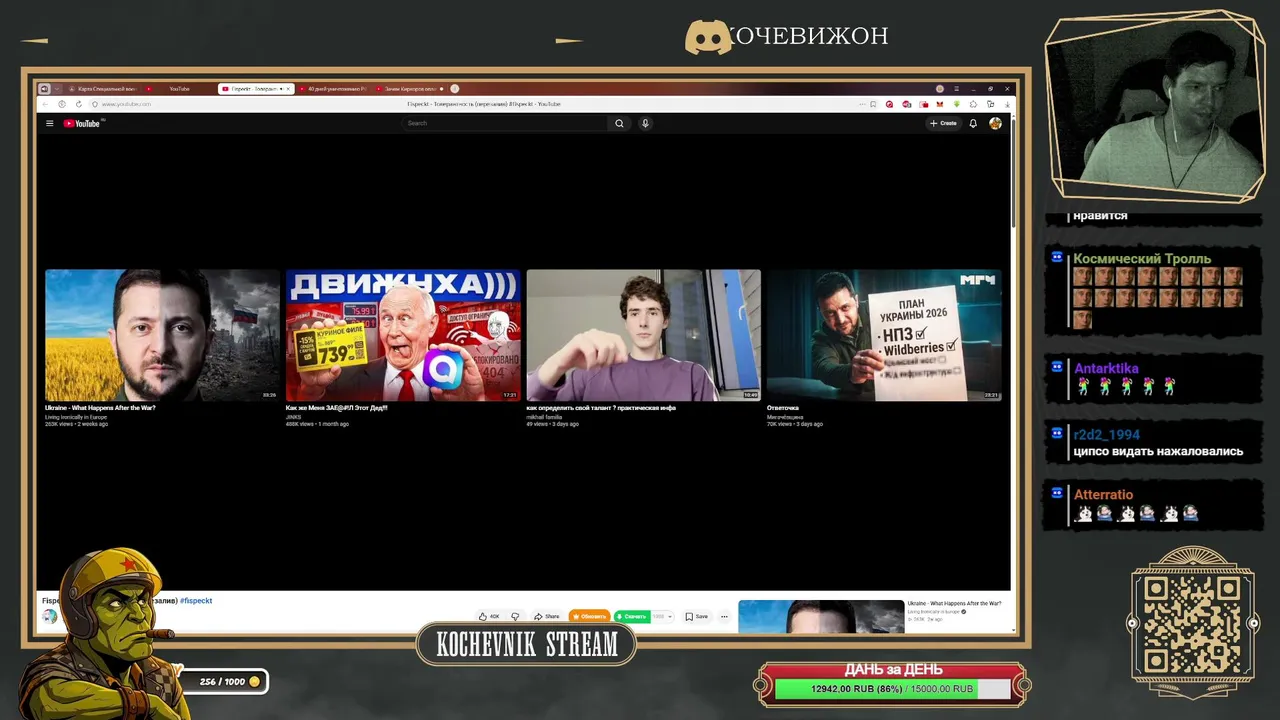The image size is (1280, 720).
Task: Click the donation goal progress bar 'ДАНЬ за ДЕНЬ'
Action: click(x=892, y=689)
